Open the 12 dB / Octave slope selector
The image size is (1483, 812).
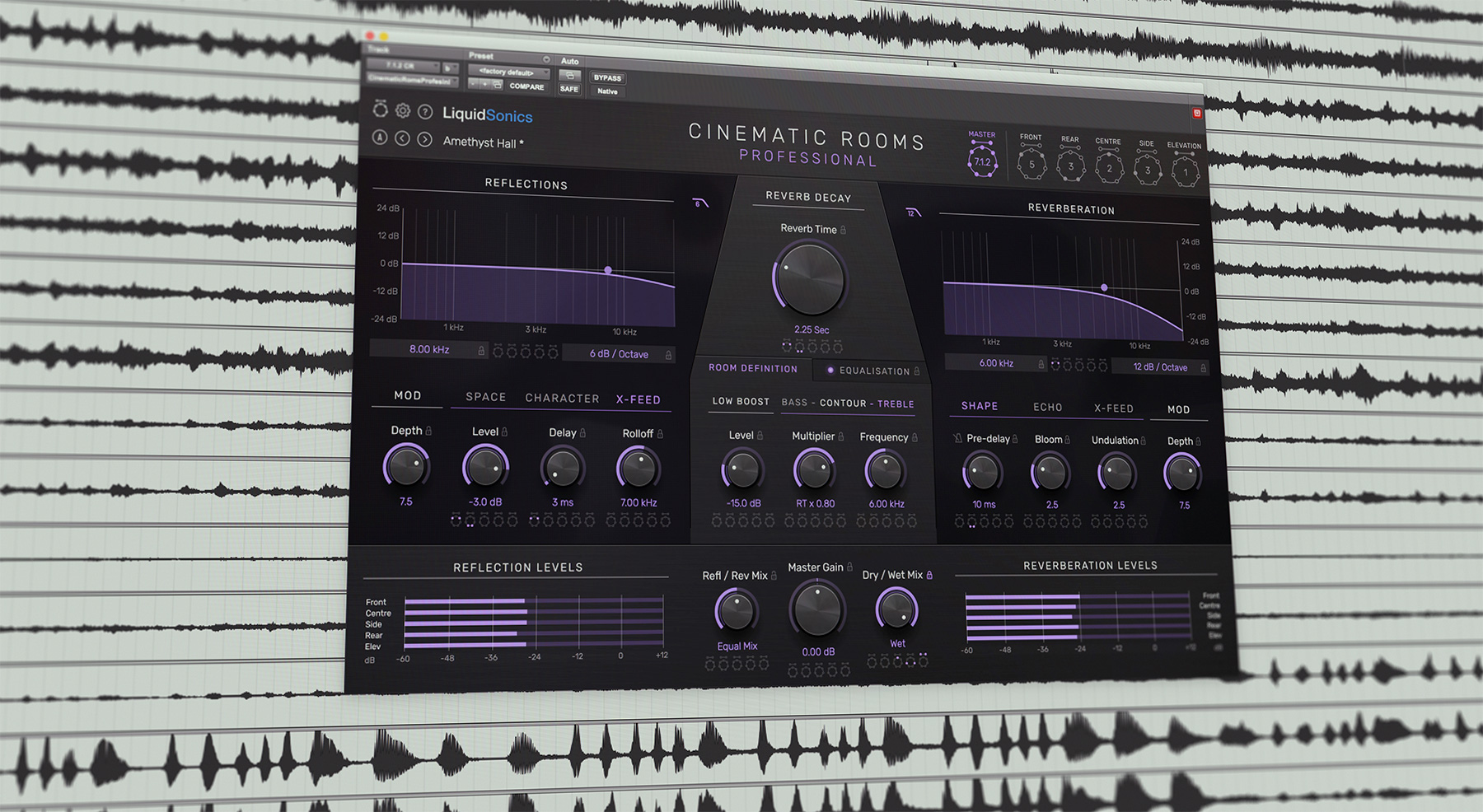(x=1160, y=367)
